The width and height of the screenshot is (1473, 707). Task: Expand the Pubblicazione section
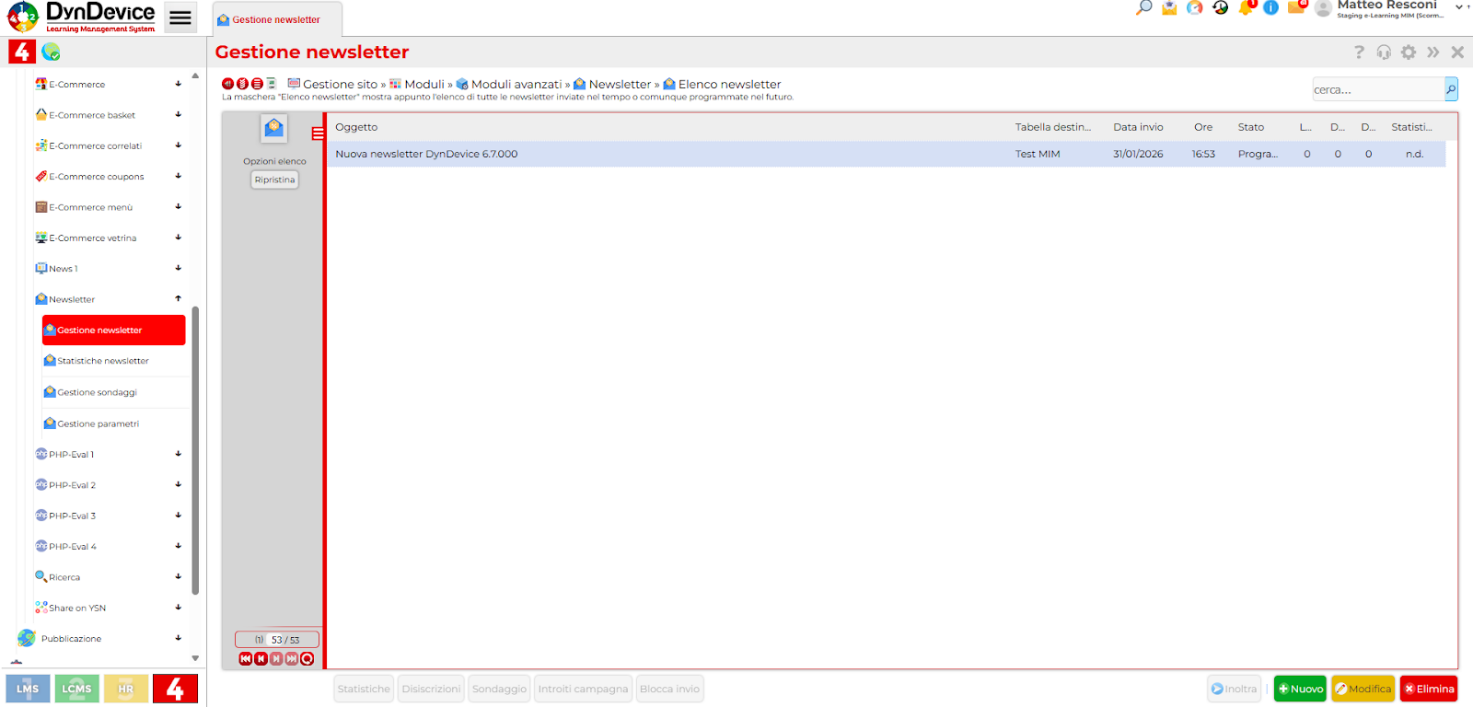(178, 638)
